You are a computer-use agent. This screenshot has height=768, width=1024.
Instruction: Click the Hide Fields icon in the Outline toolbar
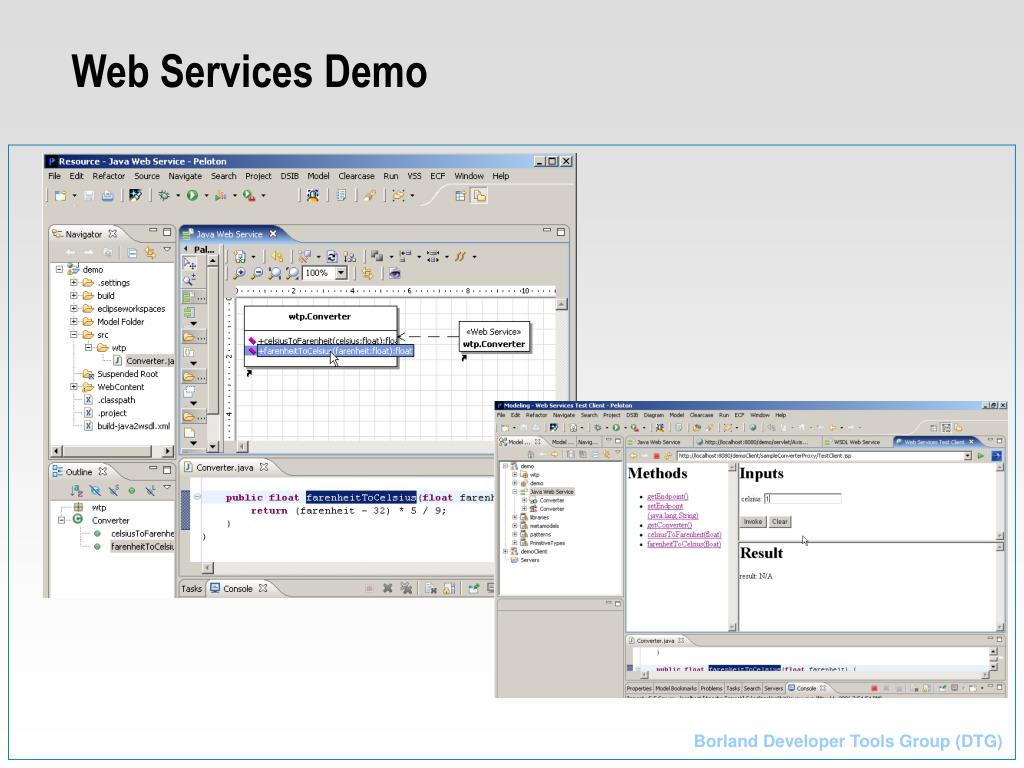click(x=95, y=490)
